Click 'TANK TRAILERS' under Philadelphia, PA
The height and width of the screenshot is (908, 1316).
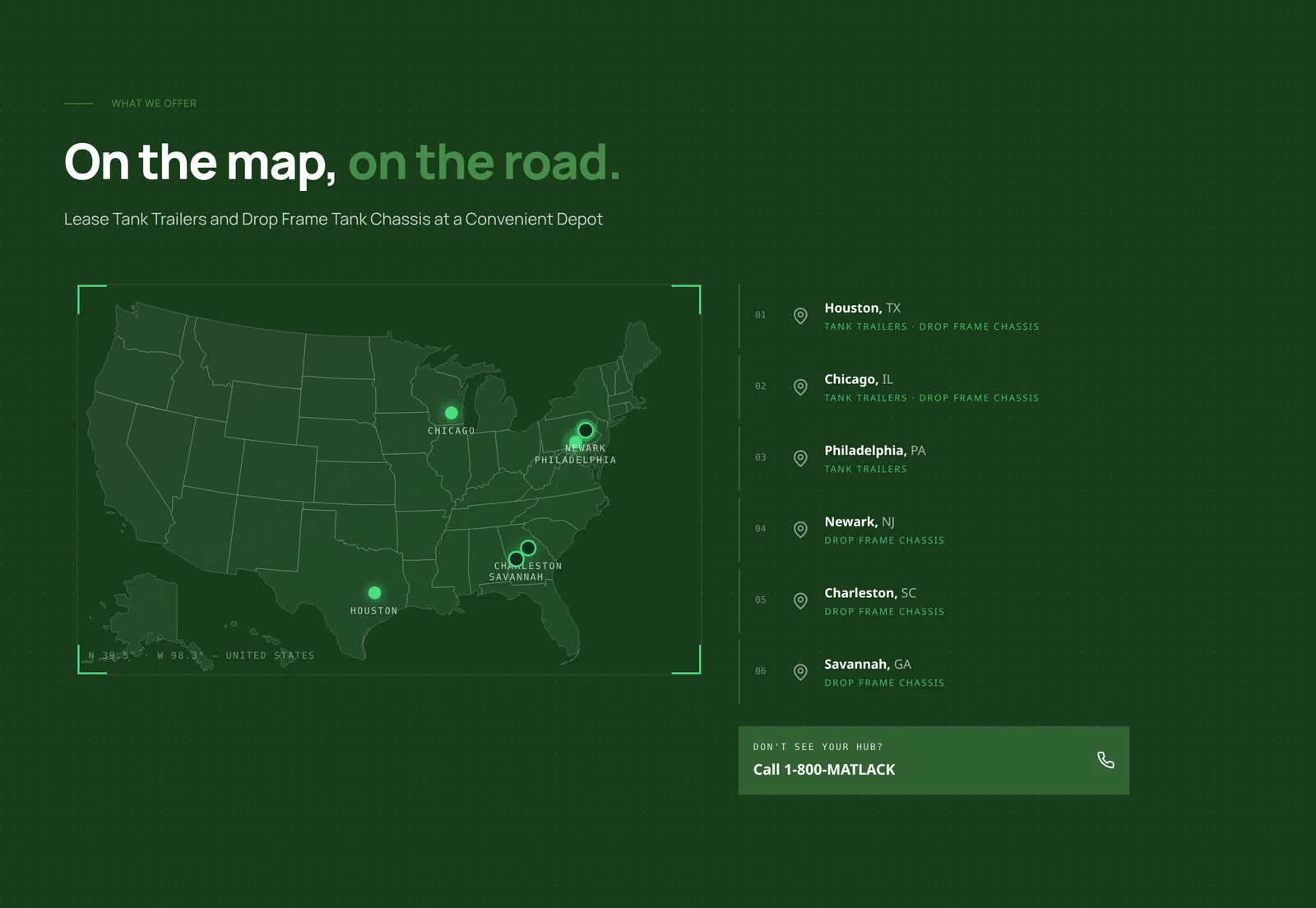tap(866, 470)
